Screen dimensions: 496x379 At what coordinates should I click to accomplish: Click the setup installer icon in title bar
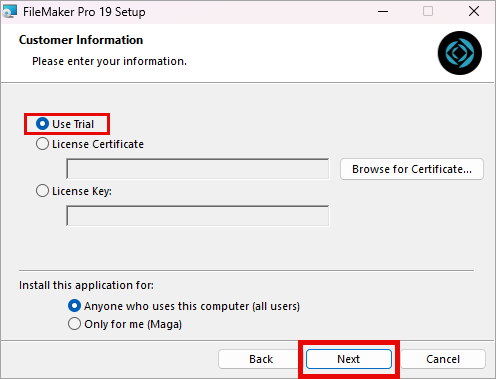(9, 12)
